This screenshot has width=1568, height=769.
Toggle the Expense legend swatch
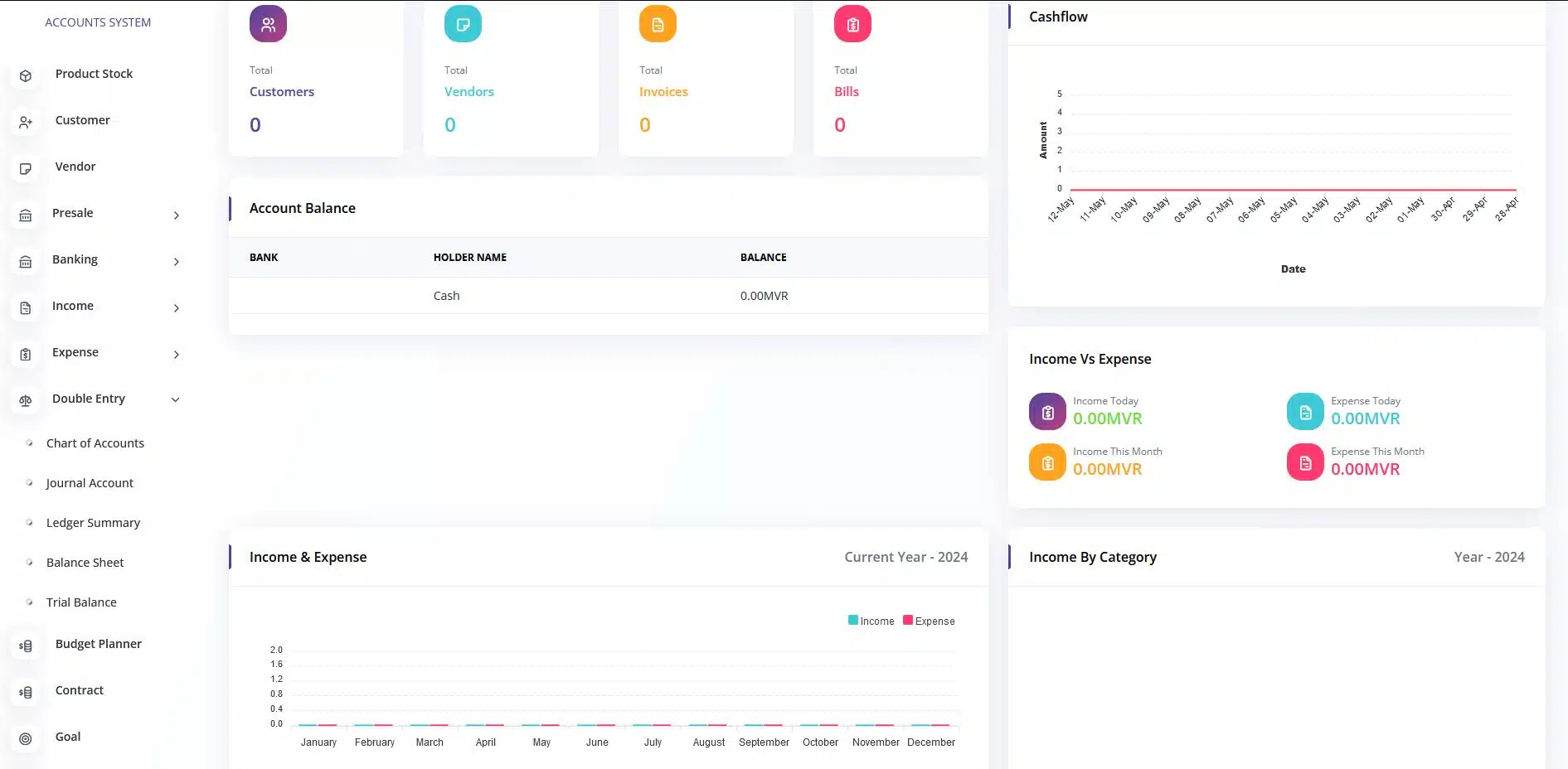tap(907, 620)
